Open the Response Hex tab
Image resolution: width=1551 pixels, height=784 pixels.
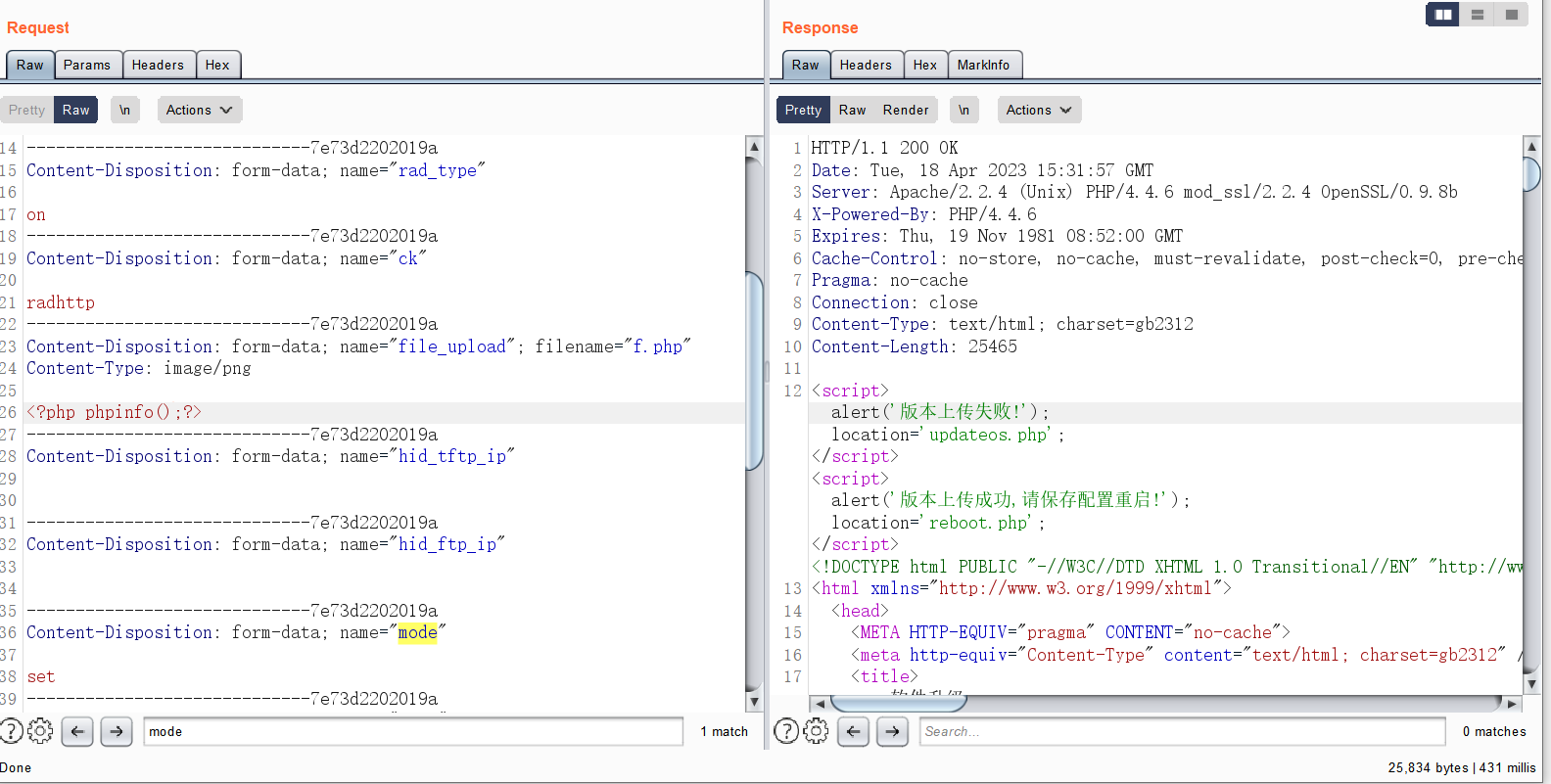click(925, 65)
